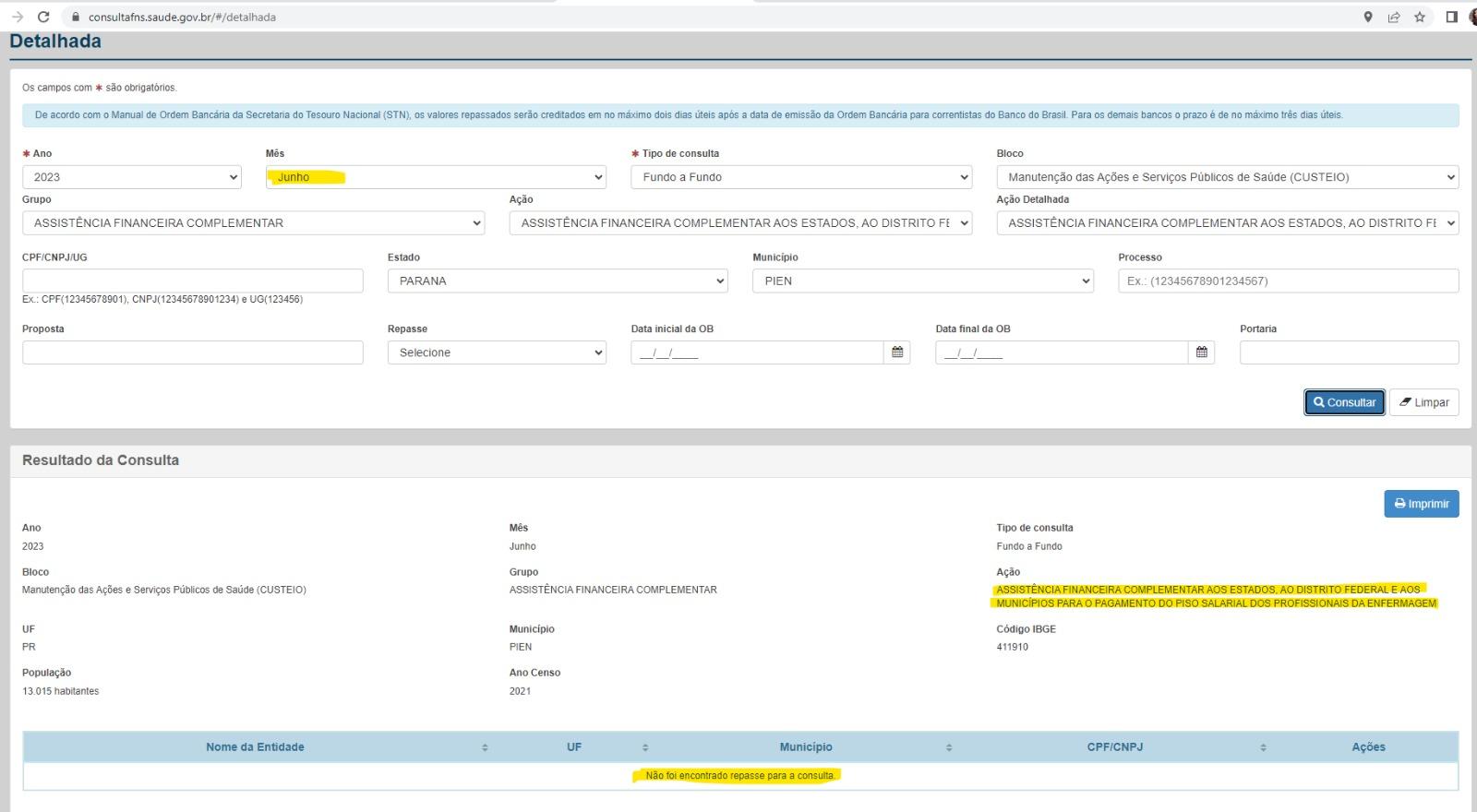The width and height of the screenshot is (1477, 812).
Task: Click the "13.015 habitantes" population value
Action: pyautogui.click(x=60, y=691)
